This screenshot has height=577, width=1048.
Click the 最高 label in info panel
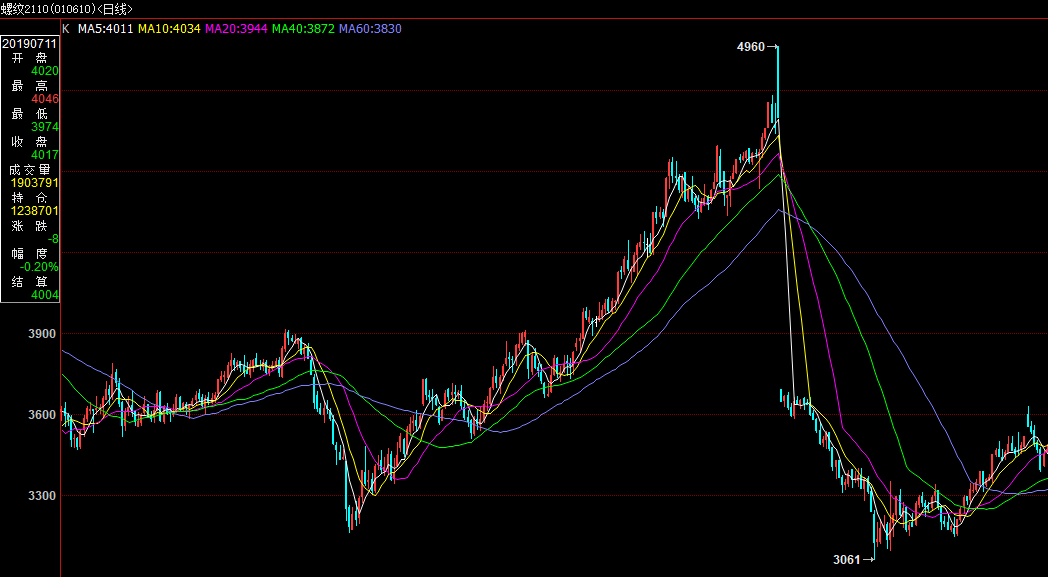click(30, 86)
